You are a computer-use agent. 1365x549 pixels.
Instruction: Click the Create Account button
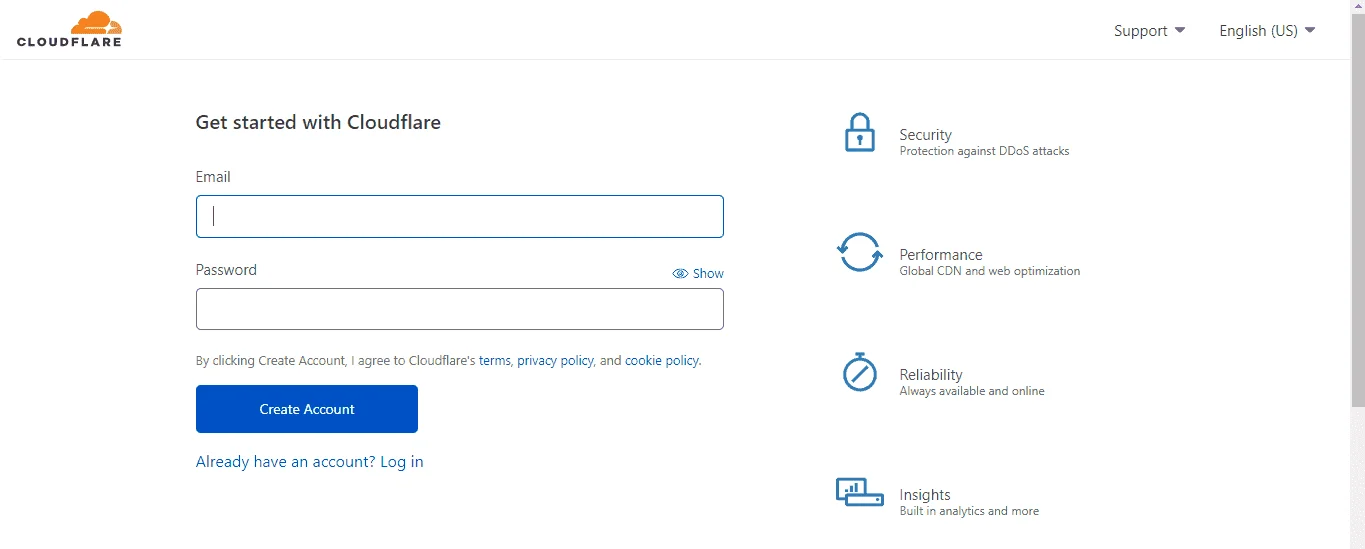tap(307, 409)
